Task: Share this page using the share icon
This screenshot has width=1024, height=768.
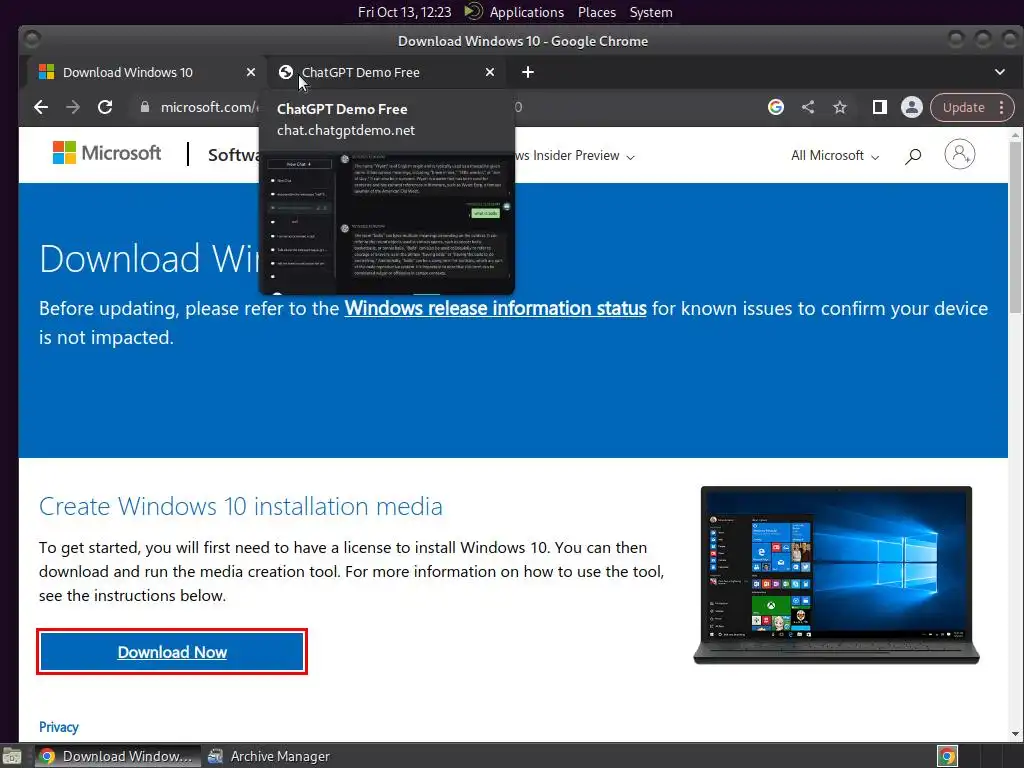Action: [808, 107]
